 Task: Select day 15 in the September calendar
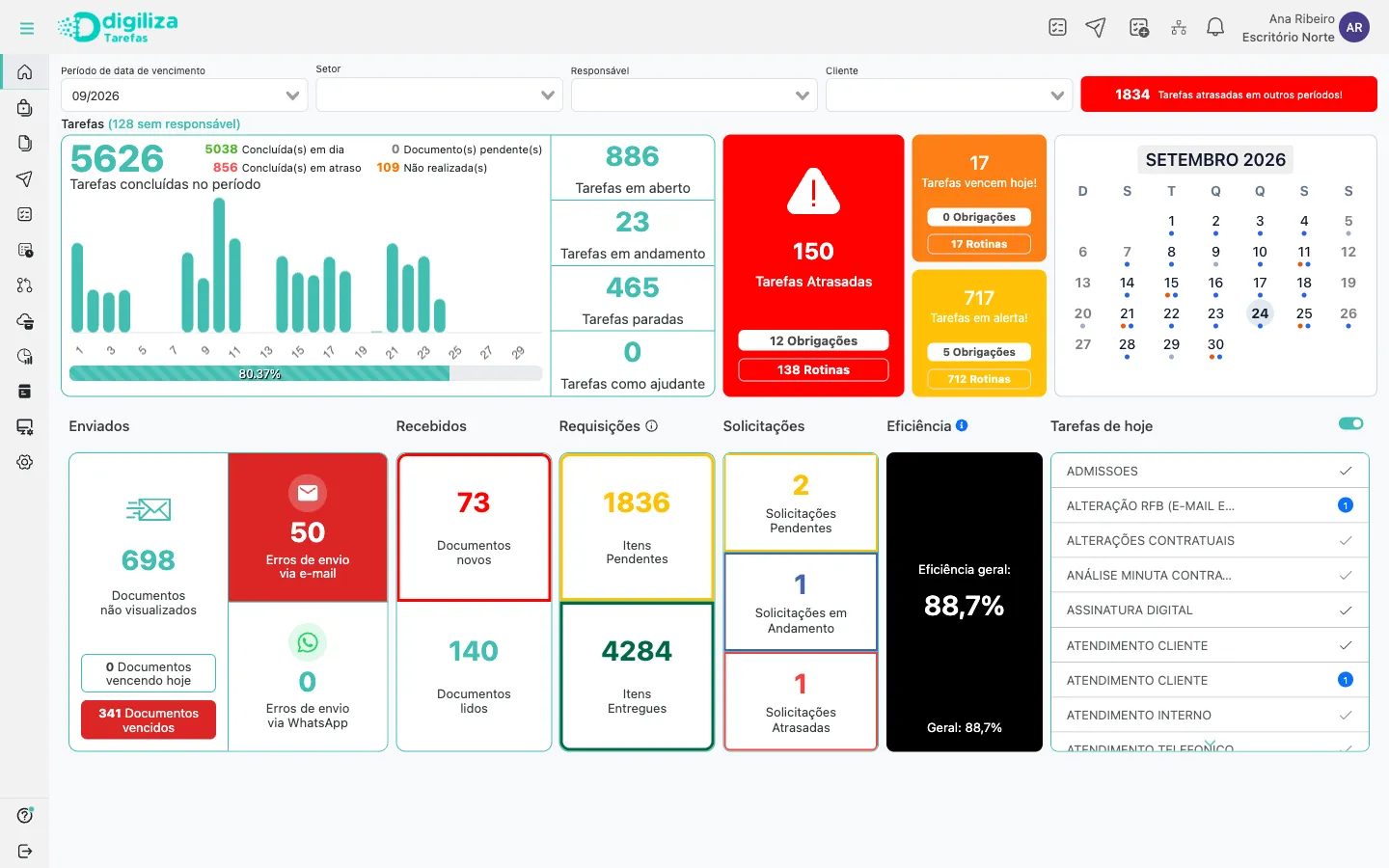point(1171,284)
